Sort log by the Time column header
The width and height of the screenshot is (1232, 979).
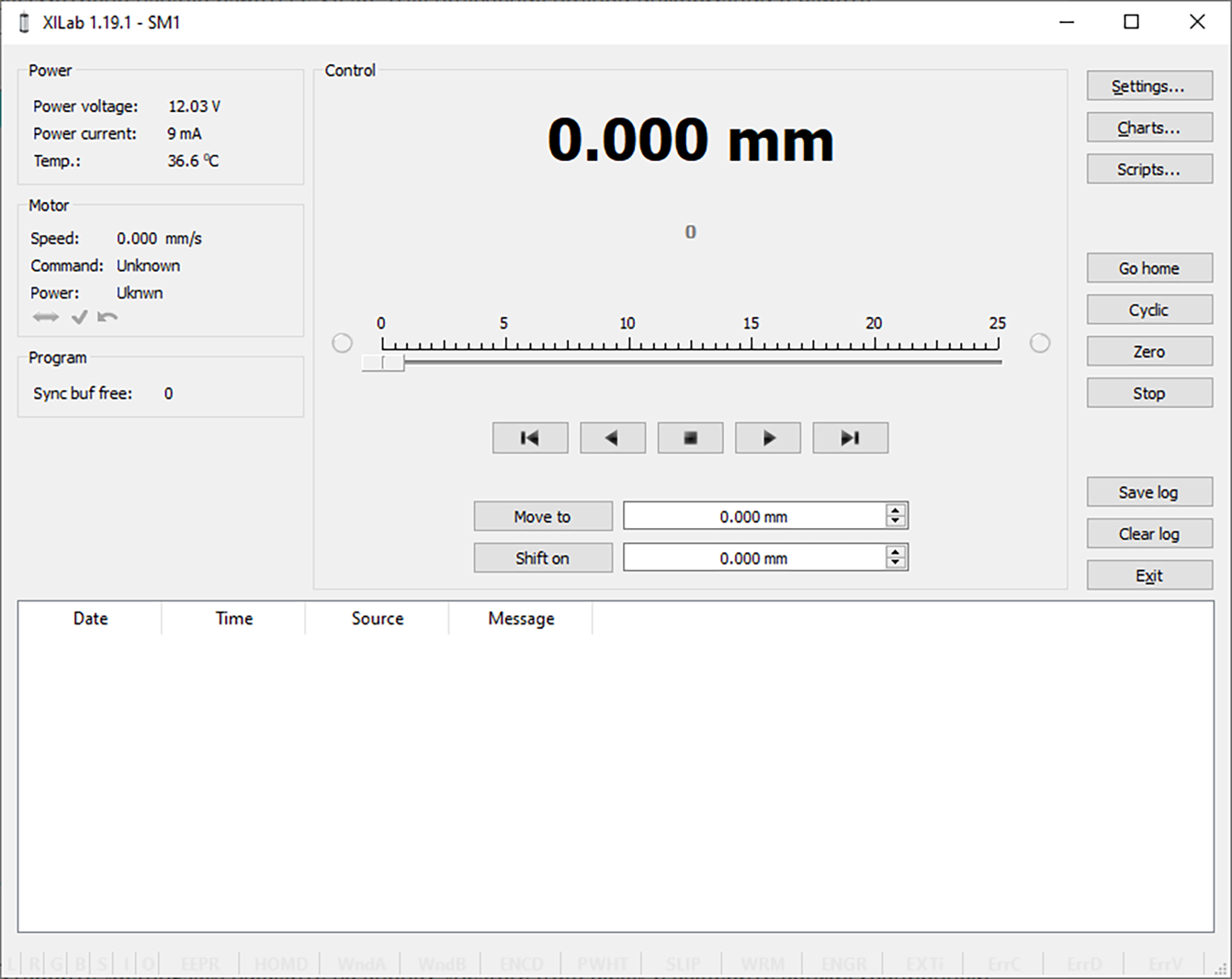point(233,619)
